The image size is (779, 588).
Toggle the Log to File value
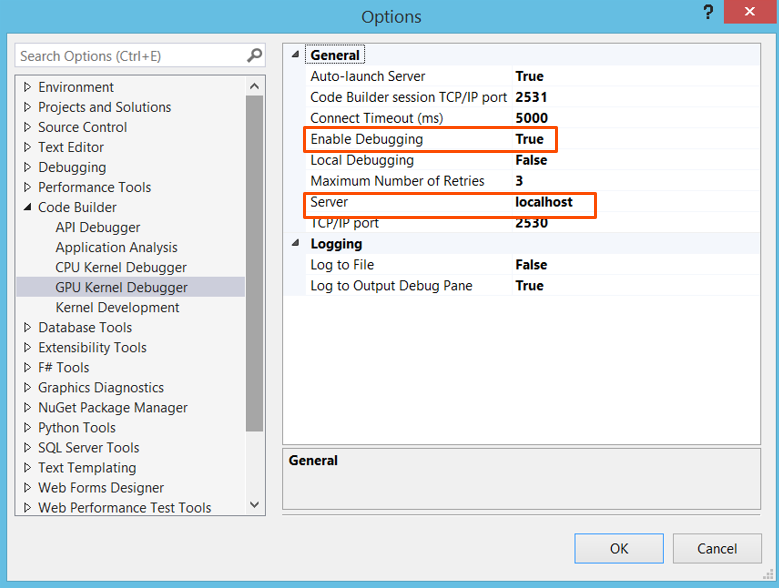coord(531,264)
